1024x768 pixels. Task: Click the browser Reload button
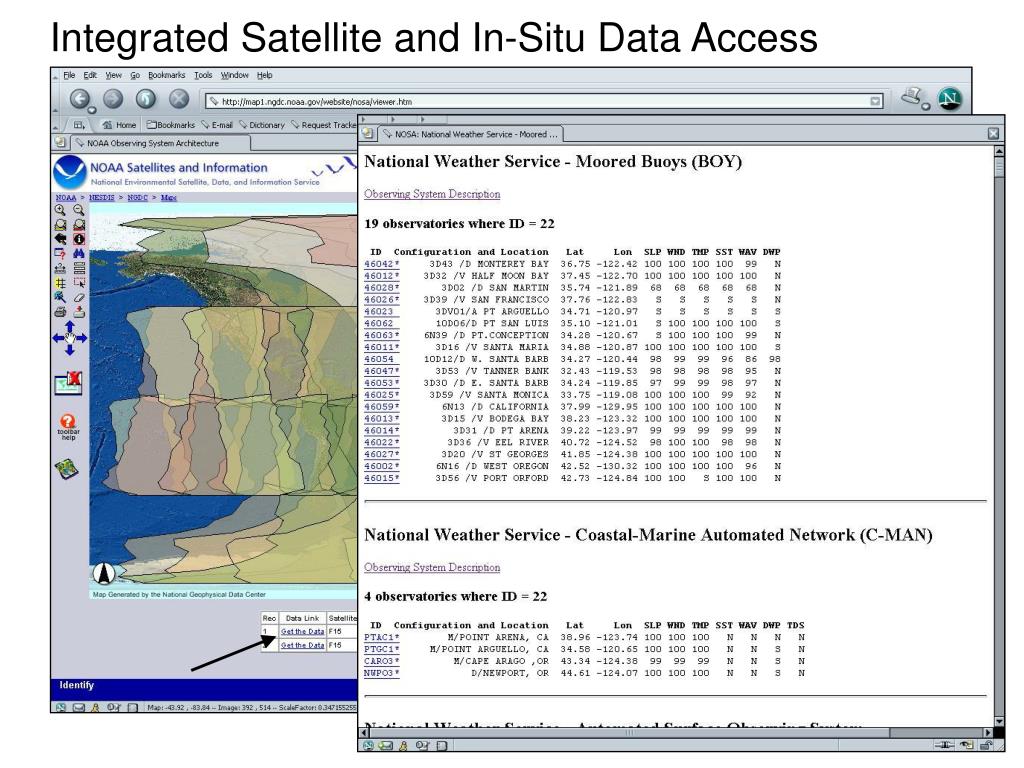pyautogui.click(x=146, y=99)
